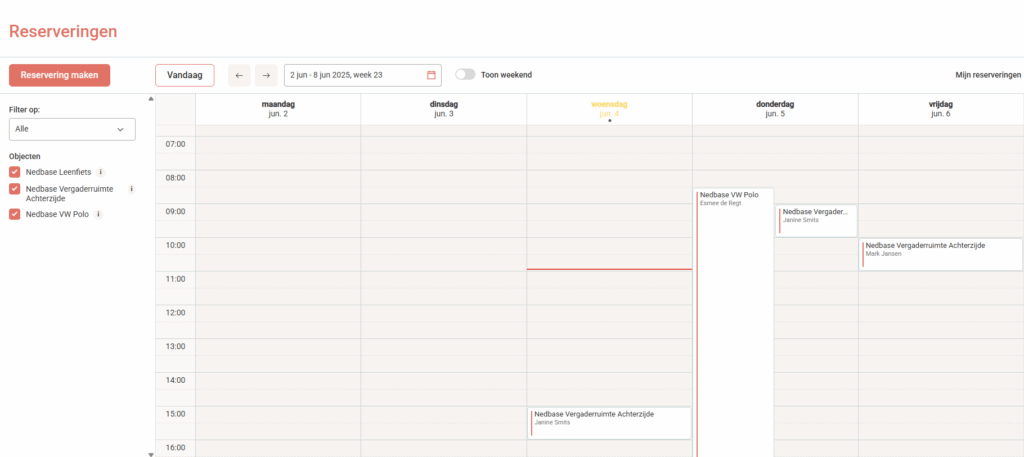1024x457 pixels.
Task: Click info icon next to Nedbase Leenfiets
Action: [x=101, y=172]
